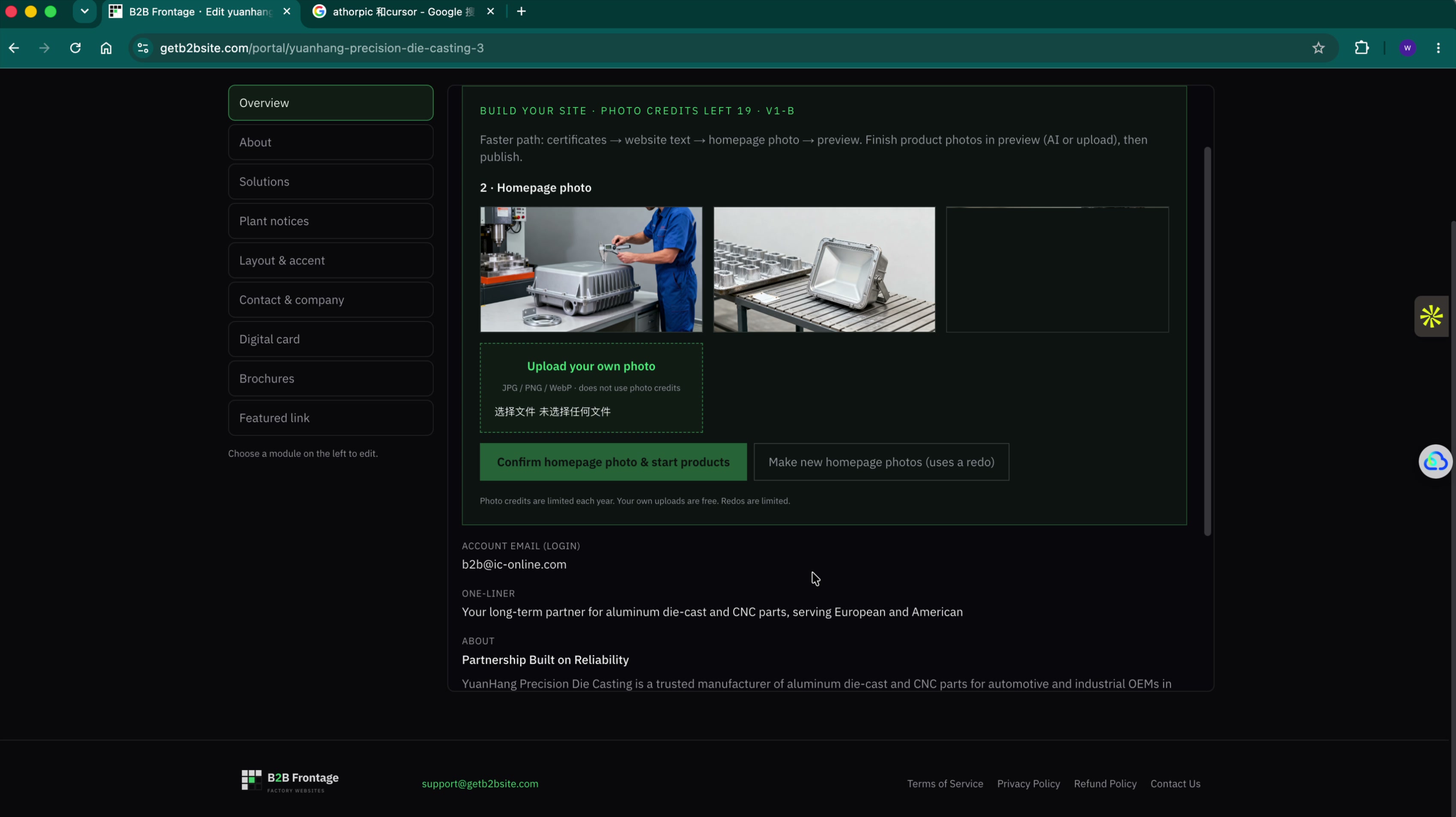Viewport: 1456px width, 817px height.
Task: Click the support@getb2bsite.com email link
Action: [480, 784]
